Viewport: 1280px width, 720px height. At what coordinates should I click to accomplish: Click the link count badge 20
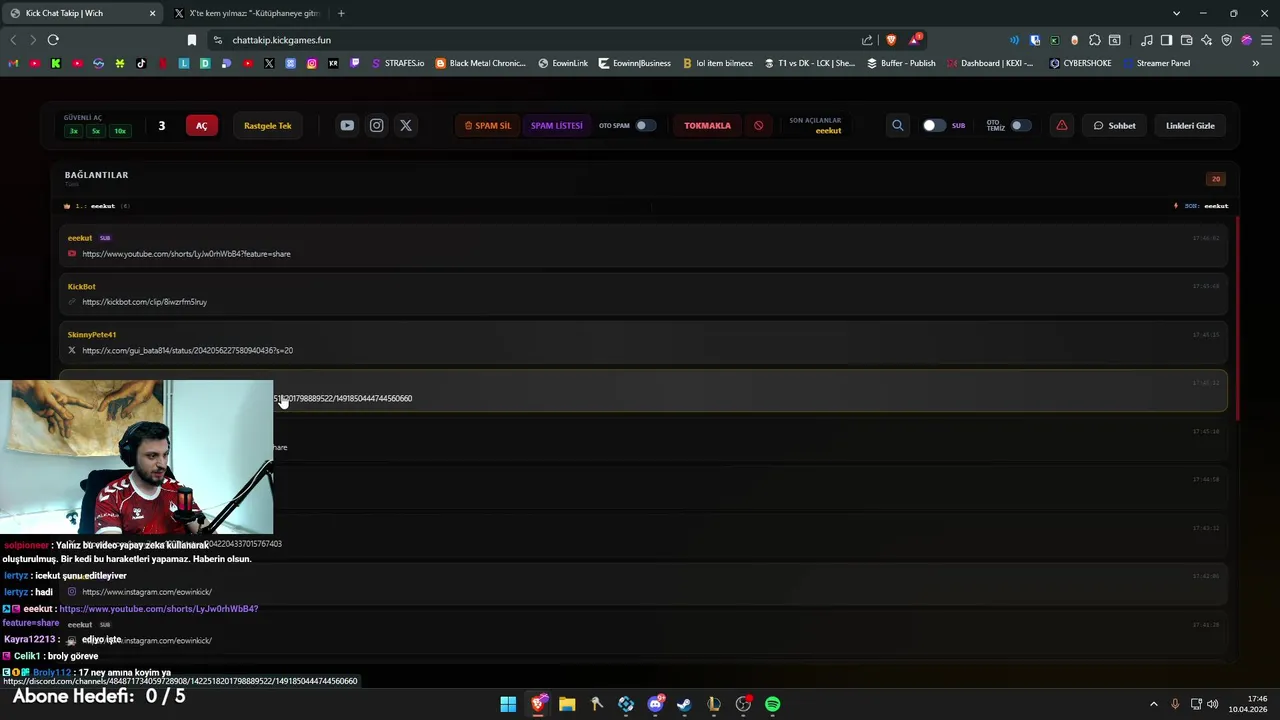1216,179
